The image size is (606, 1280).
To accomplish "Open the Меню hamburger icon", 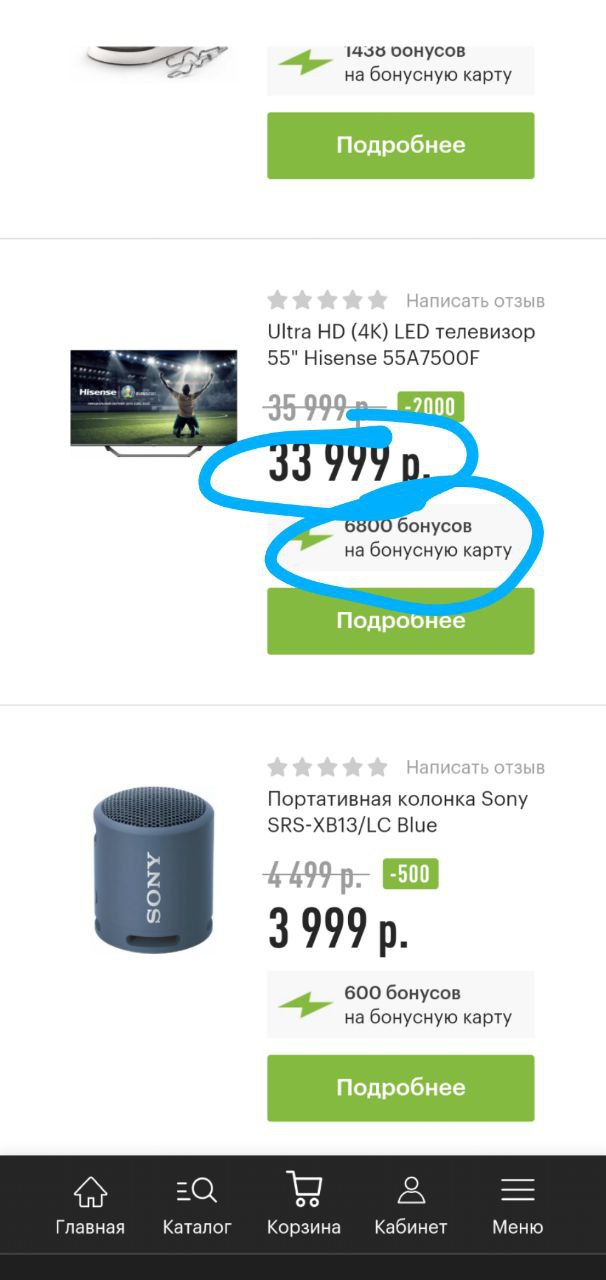I will (x=518, y=1190).
